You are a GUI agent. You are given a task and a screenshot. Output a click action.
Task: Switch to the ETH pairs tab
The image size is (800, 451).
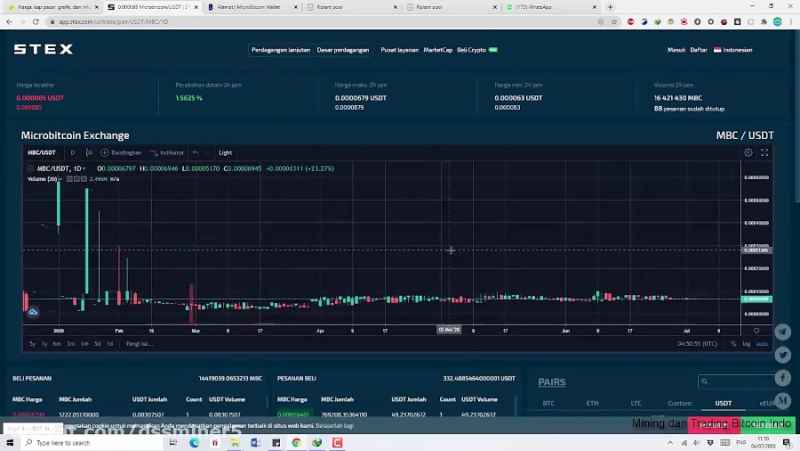coord(592,403)
